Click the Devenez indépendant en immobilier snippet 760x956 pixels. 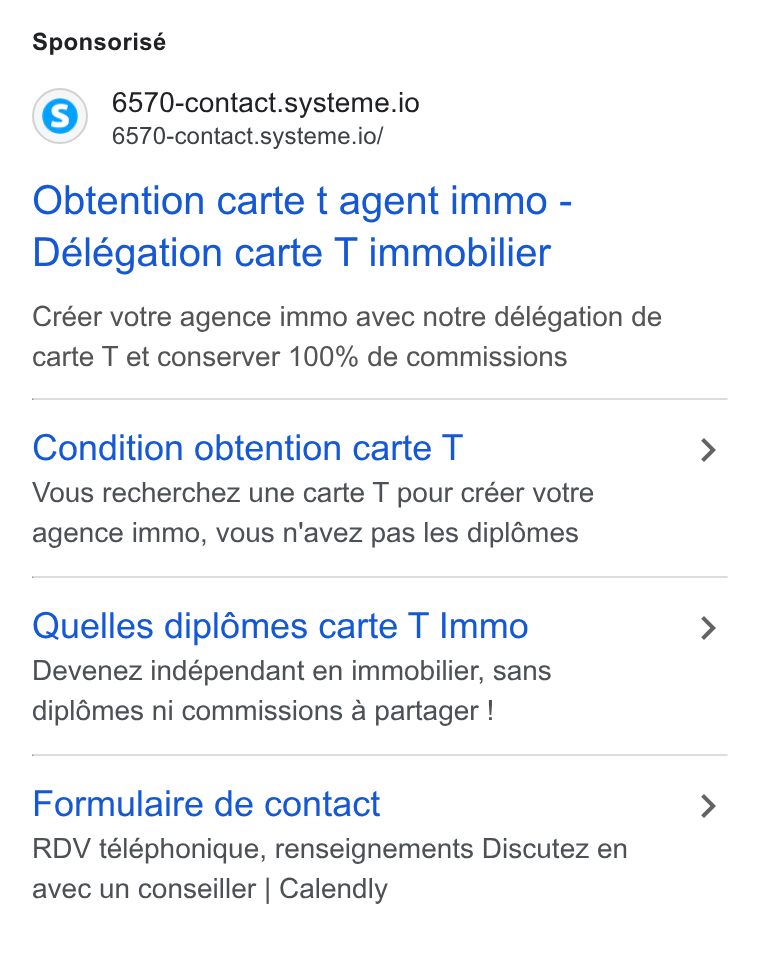pyautogui.click(x=292, y=691)
